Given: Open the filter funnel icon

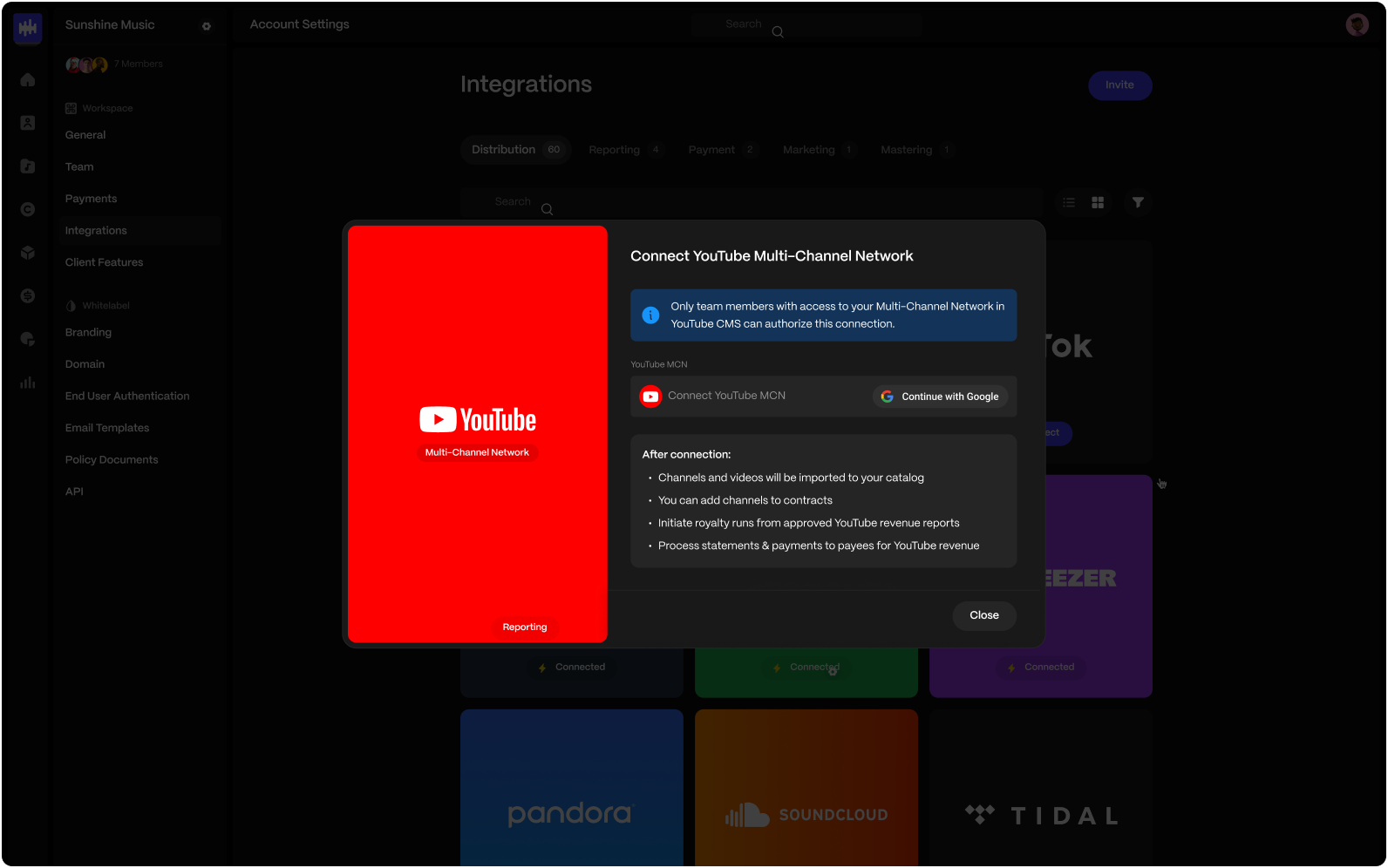Looking at the screenshot, I should point(1138,202).
